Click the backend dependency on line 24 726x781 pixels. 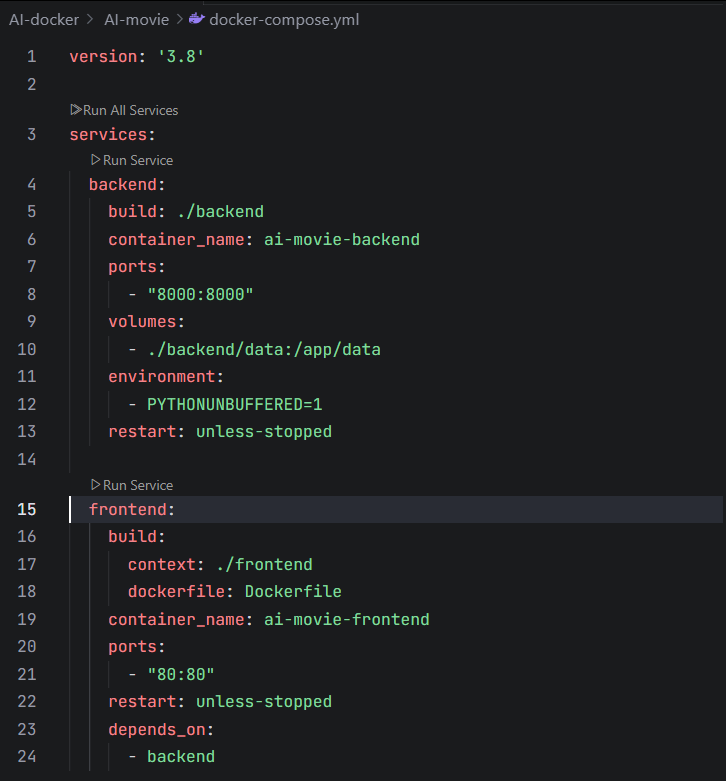tap(181, 756)
